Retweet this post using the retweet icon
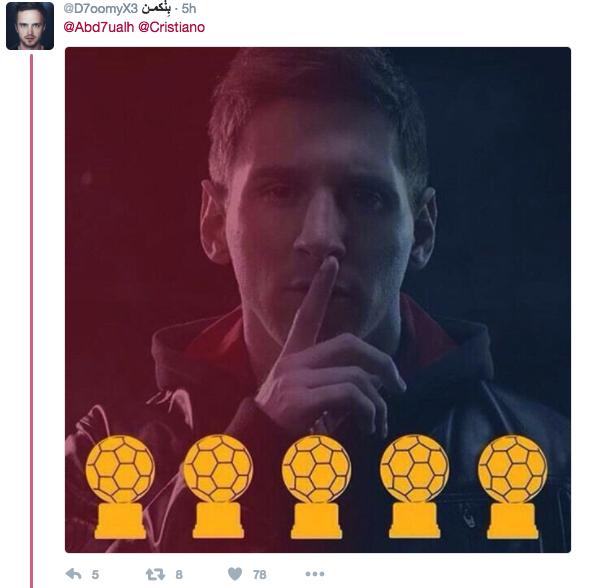Image resolution: width=591 pixels, height=588 pixels. coord(156,574)
